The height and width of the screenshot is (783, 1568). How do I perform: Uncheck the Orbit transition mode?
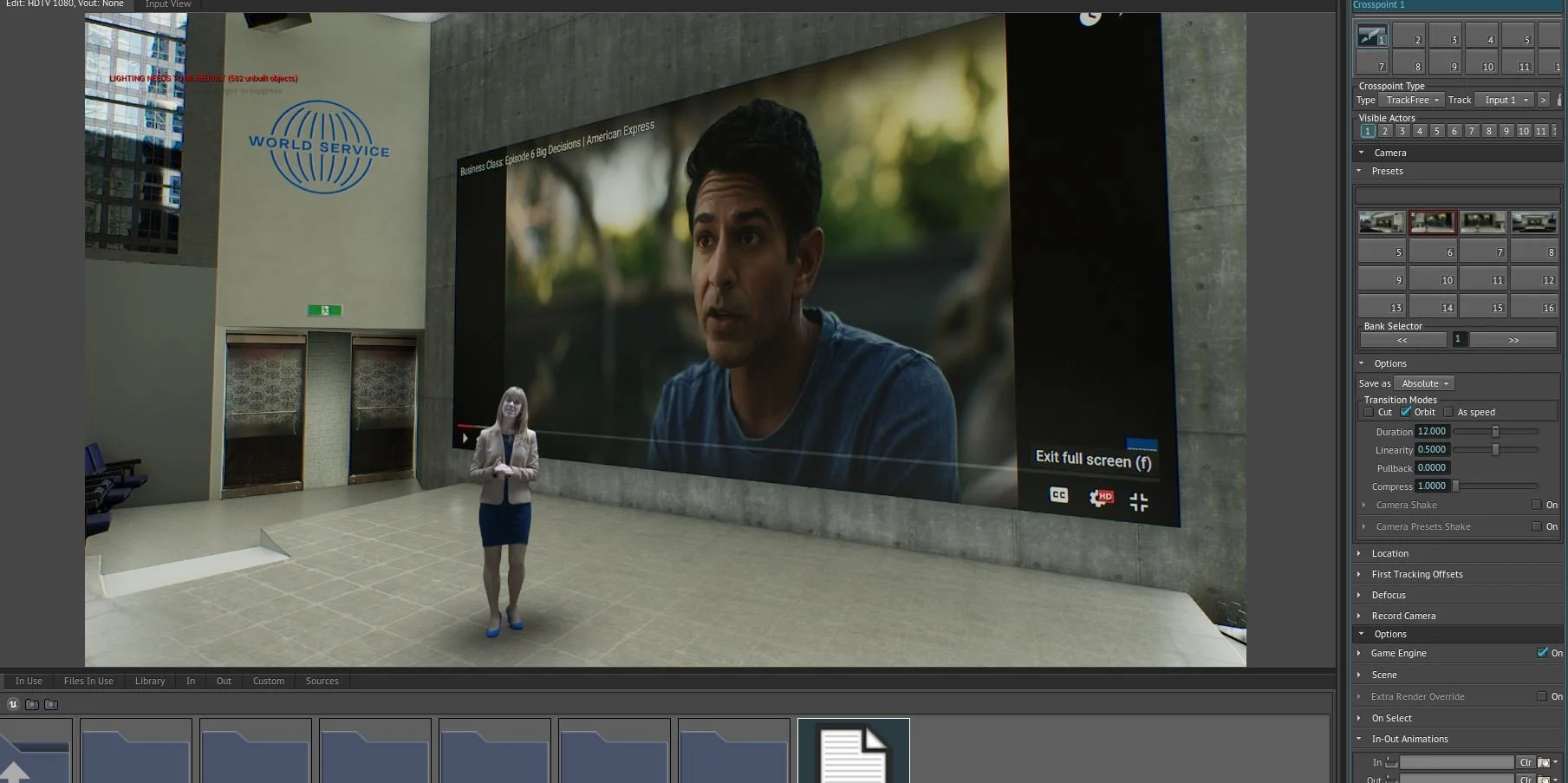(1405, 412)
